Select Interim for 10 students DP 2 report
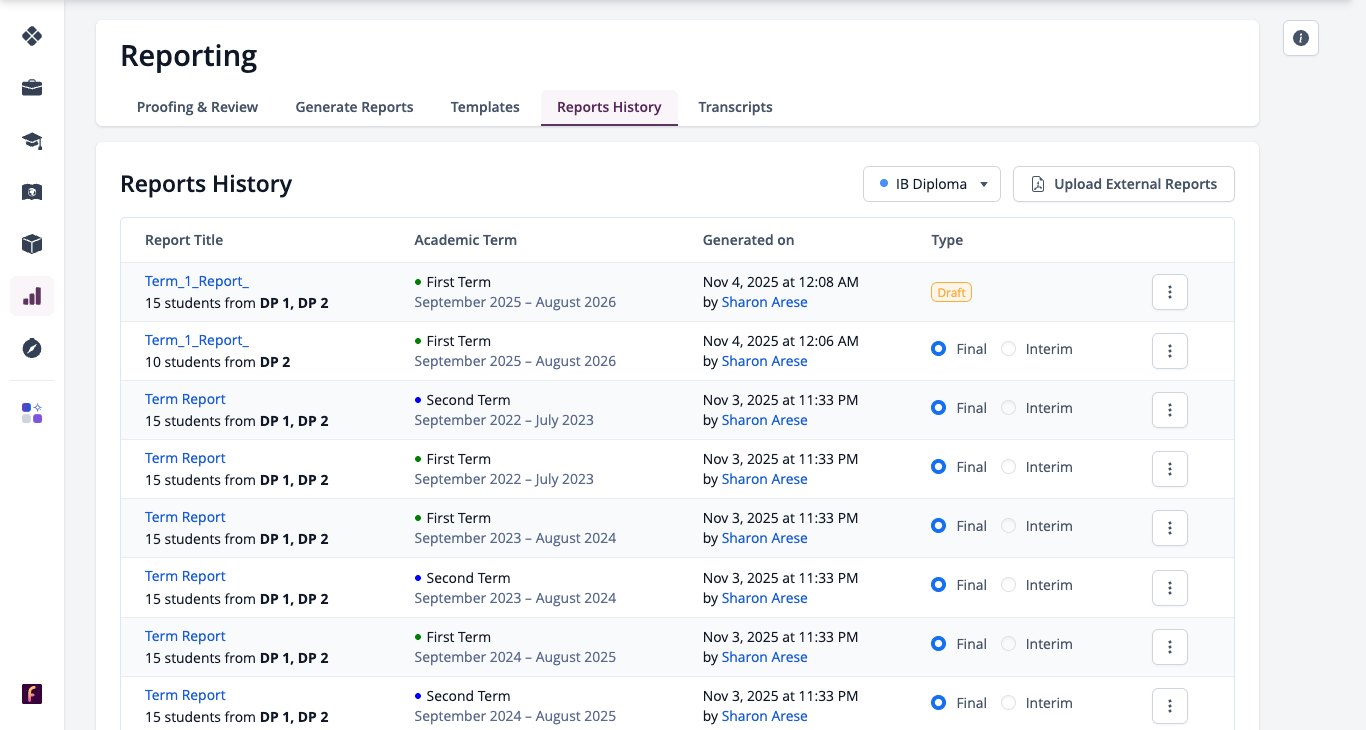Image resolution: width=1366 pixels, height=730 pixels. click(1008, 349)
